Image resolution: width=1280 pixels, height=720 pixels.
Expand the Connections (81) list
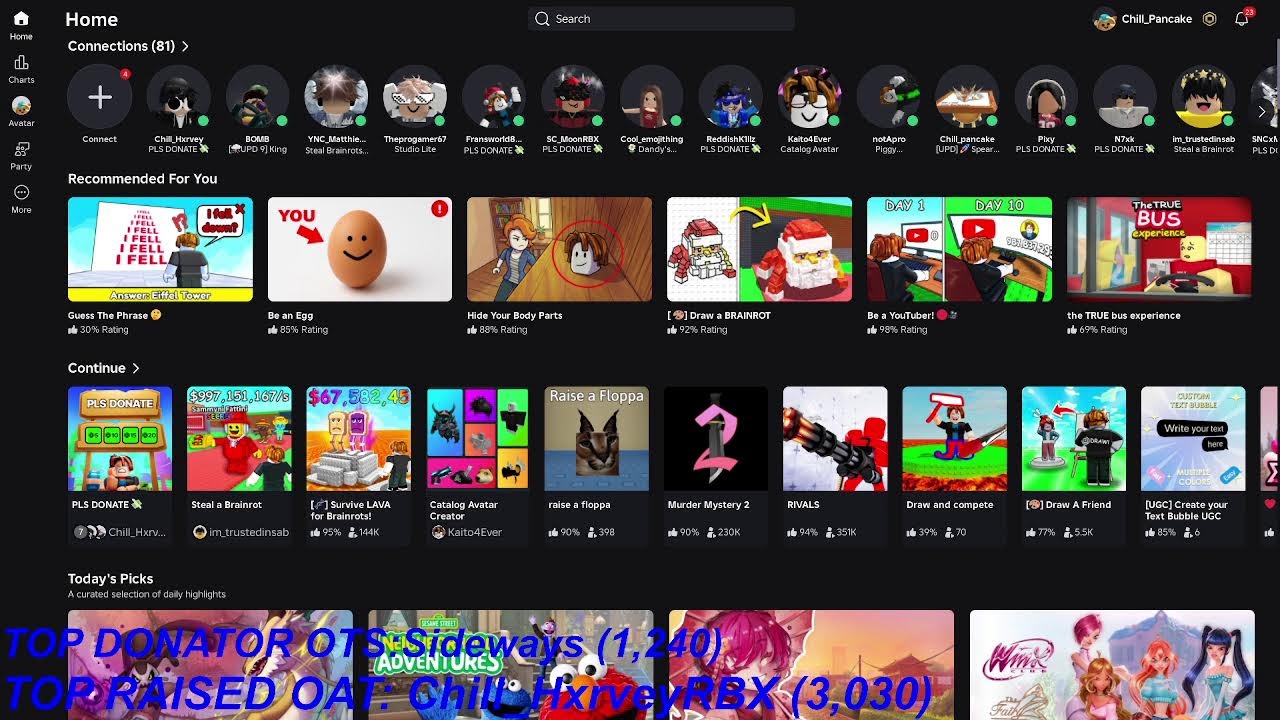[x=128, y=46]
